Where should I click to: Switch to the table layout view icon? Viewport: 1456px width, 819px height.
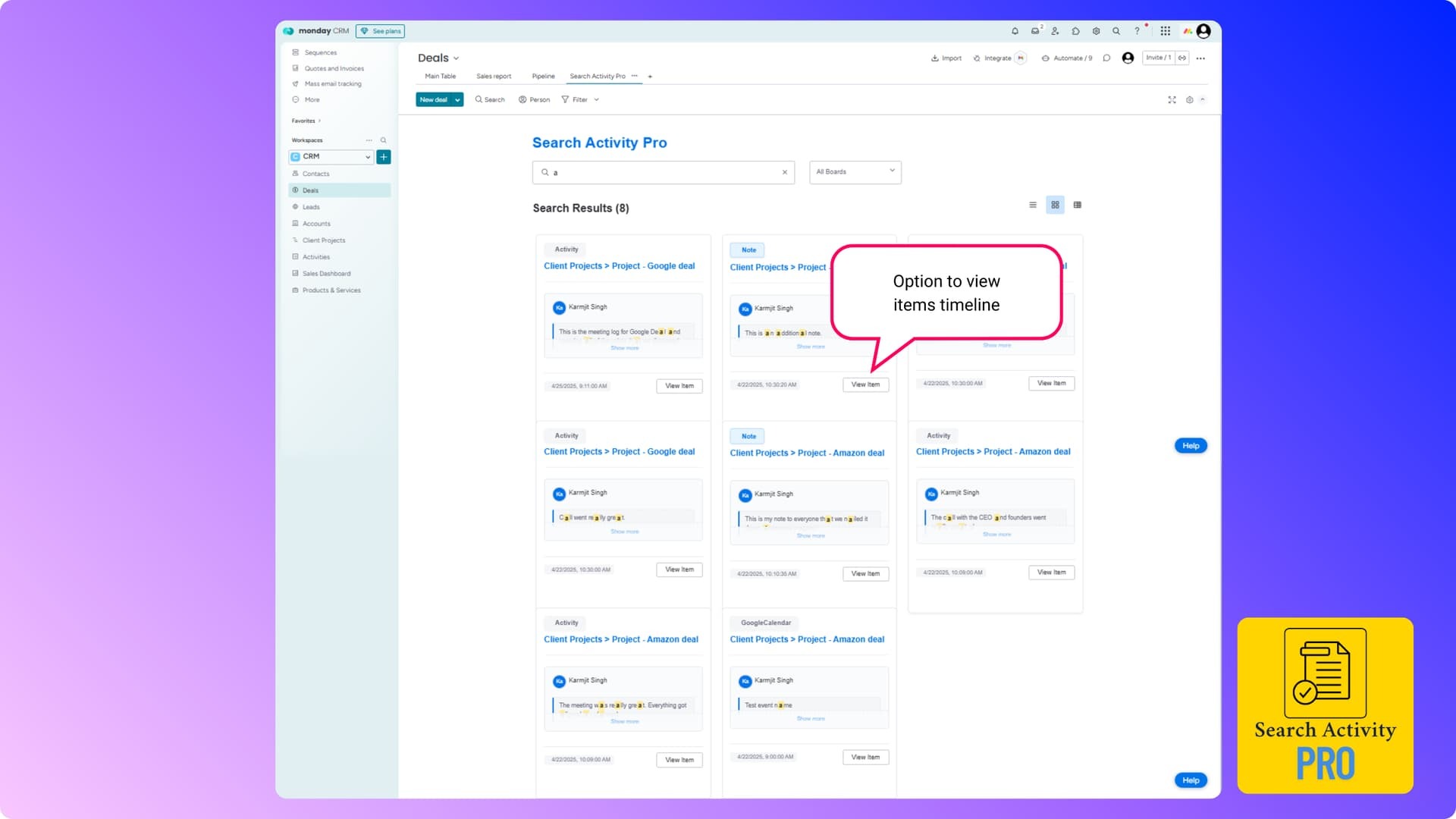[1078, 205]
